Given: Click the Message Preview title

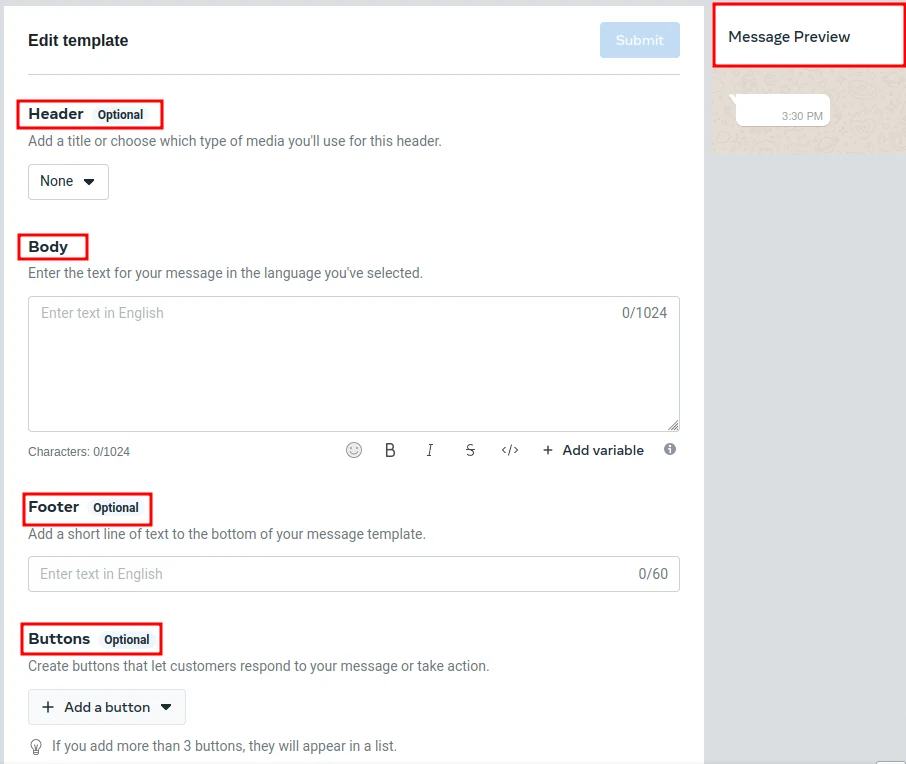Looking at the screenshot, I should (x=789, y=37).
